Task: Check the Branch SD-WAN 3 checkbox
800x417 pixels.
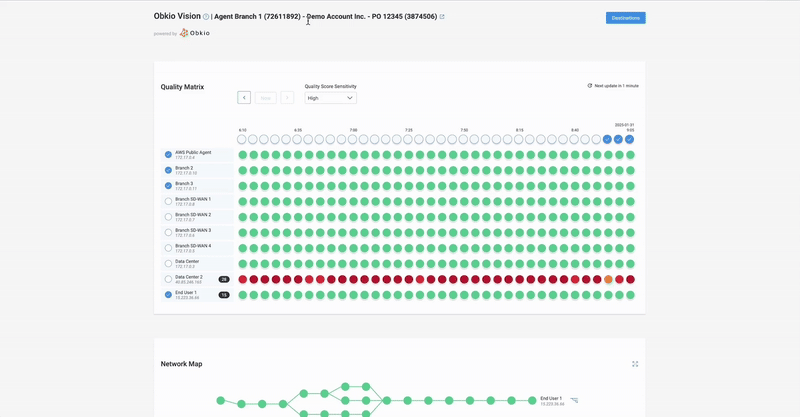Action: 168,233
